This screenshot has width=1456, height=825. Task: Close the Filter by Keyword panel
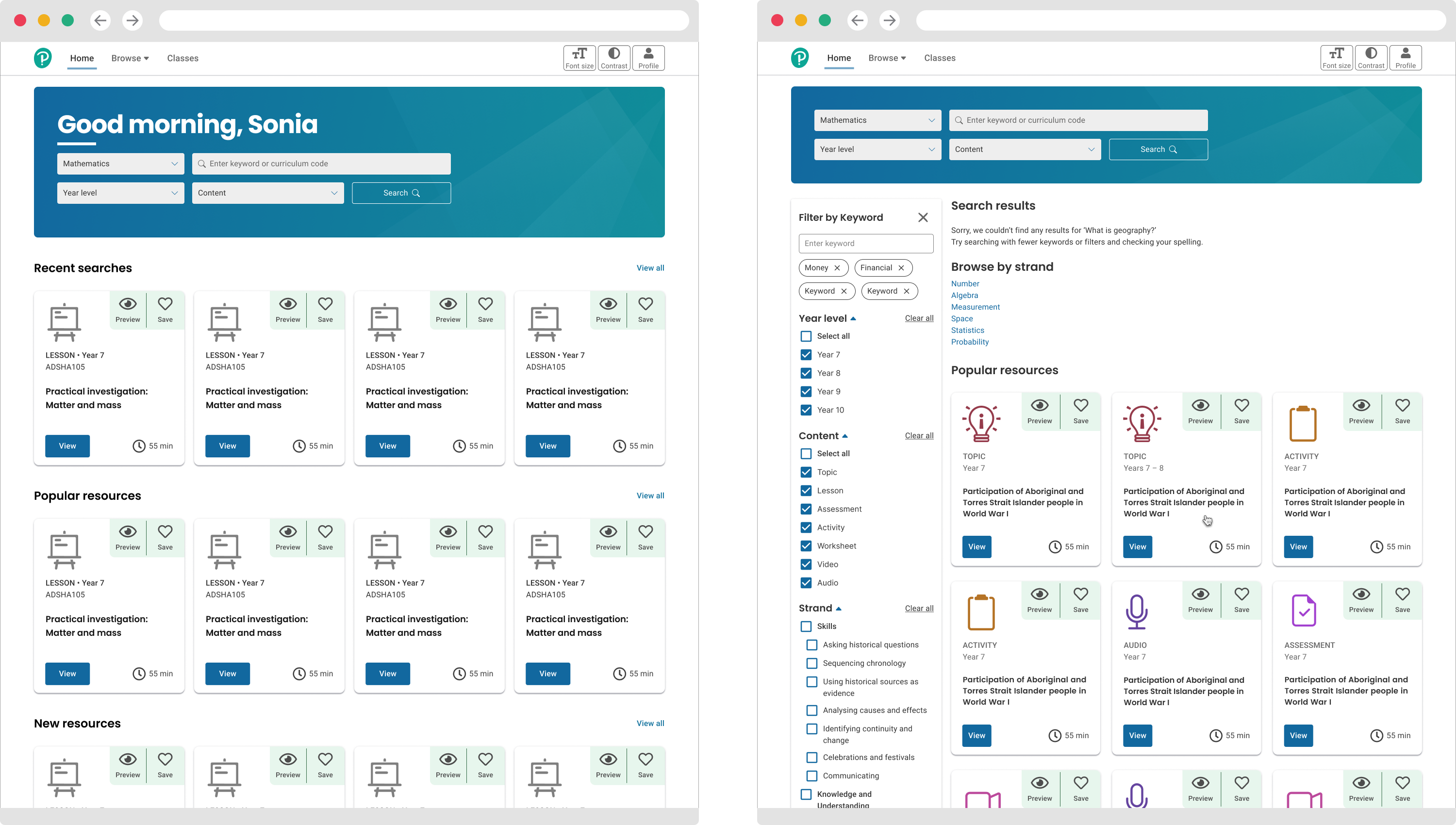(x=923, y=217)
